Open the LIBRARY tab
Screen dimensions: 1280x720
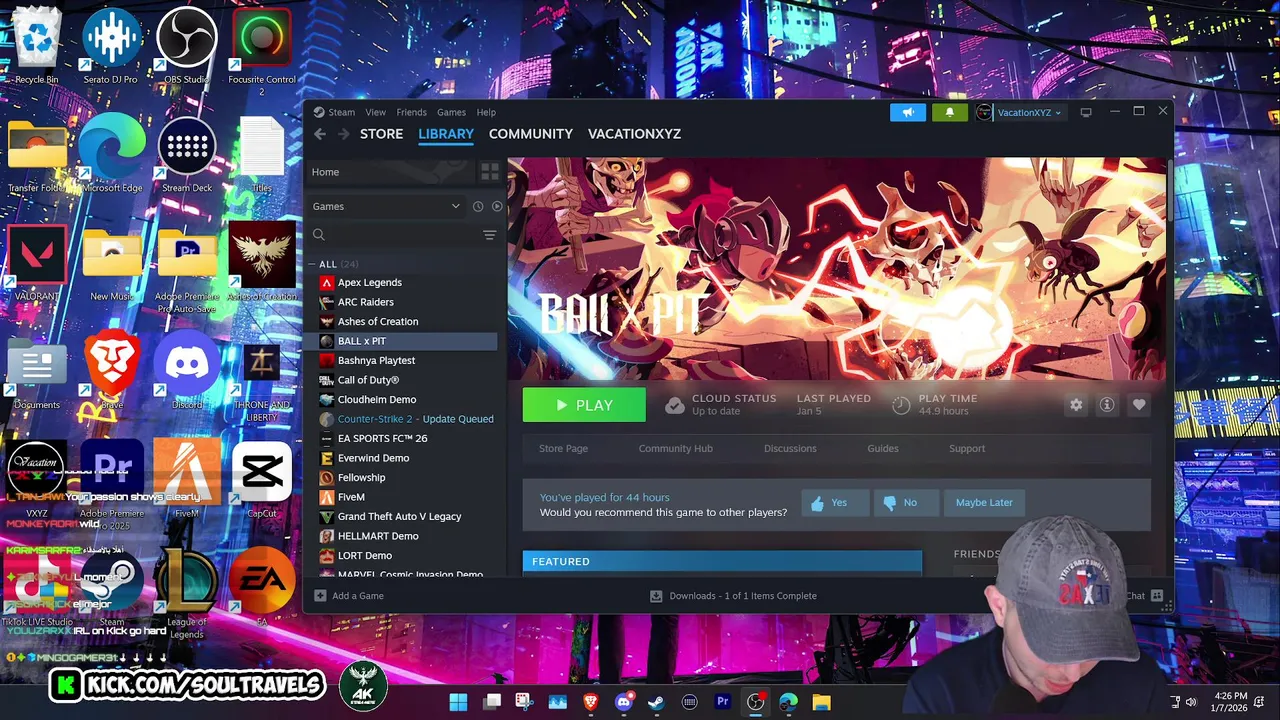(446, 134)
